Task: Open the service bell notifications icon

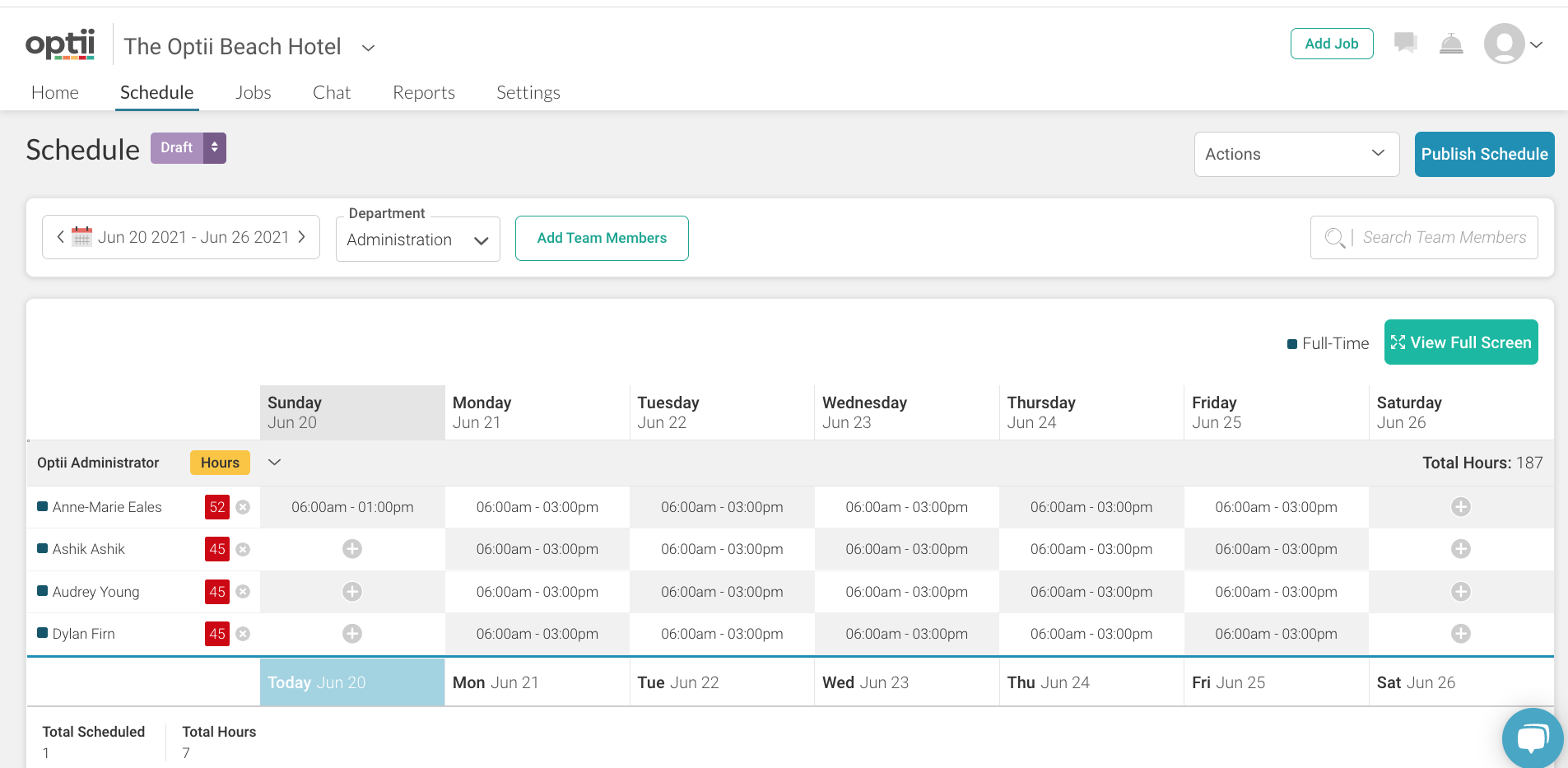Action: coord(1451,44)
